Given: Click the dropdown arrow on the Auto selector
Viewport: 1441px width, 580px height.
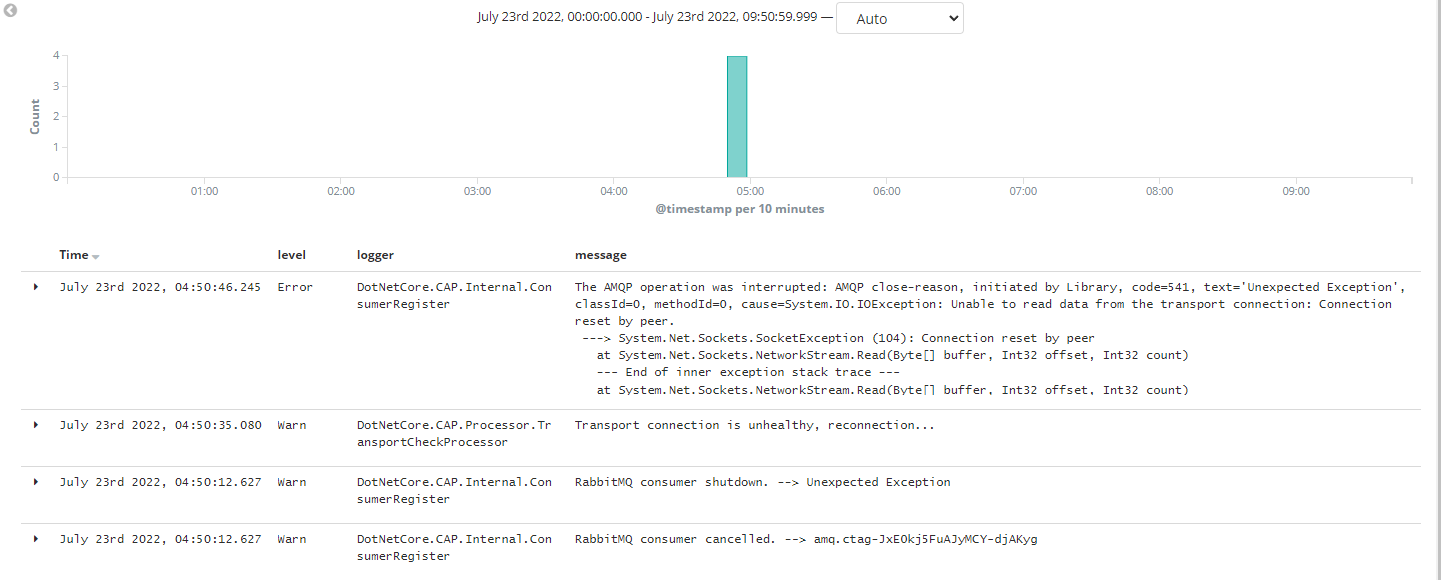Looking at the screenshot, I should click(x=948, y=18).
